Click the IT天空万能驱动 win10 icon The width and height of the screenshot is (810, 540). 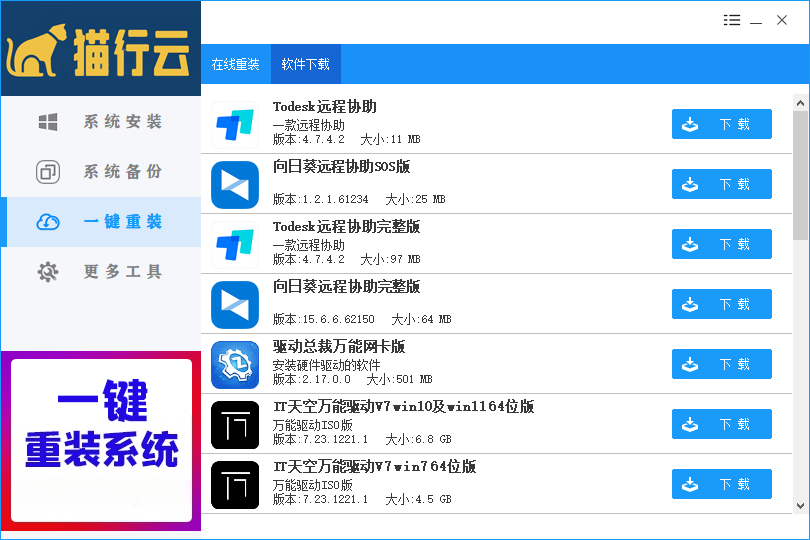click(235, 425)
